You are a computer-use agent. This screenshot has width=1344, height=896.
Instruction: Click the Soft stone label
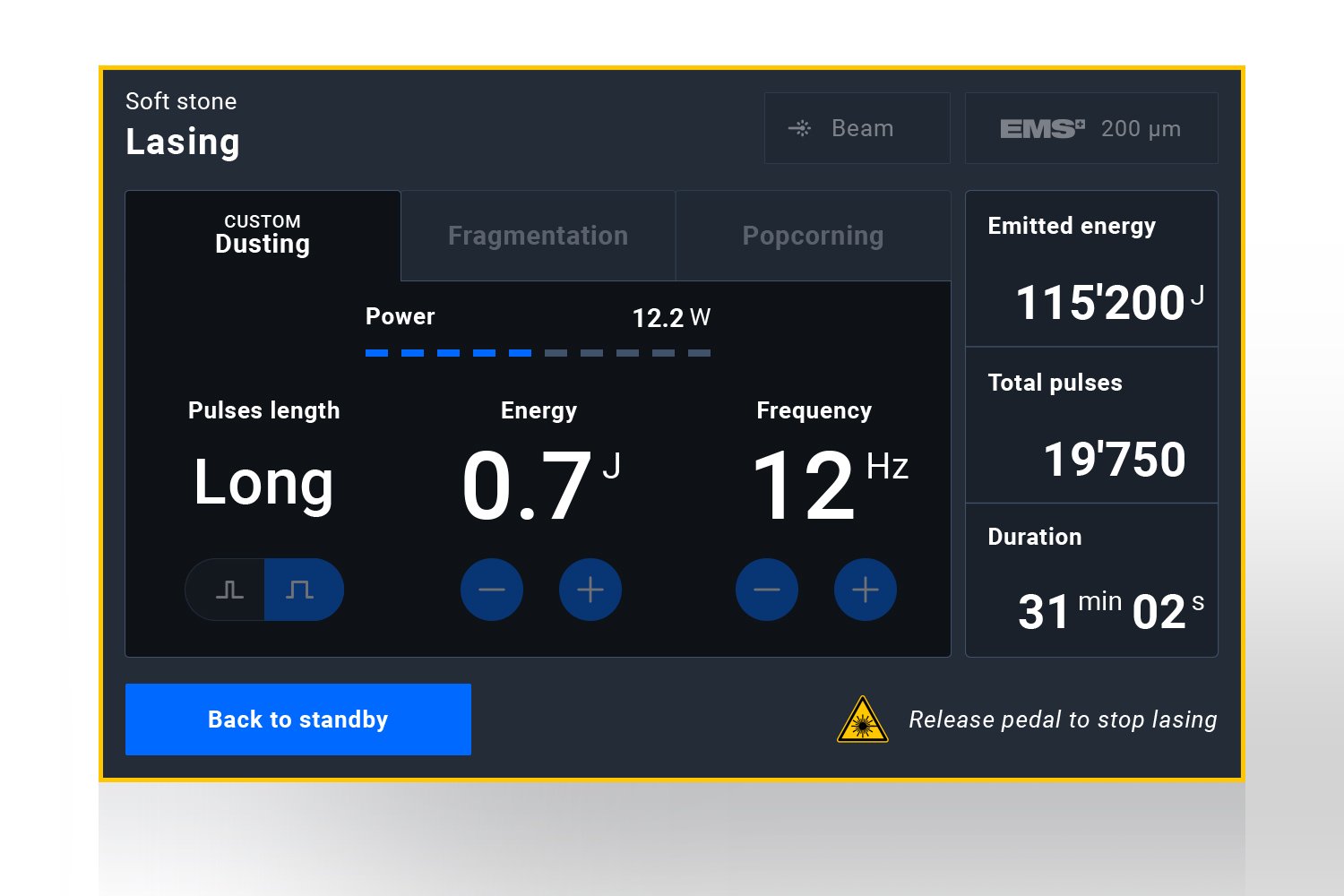(181, 101)
